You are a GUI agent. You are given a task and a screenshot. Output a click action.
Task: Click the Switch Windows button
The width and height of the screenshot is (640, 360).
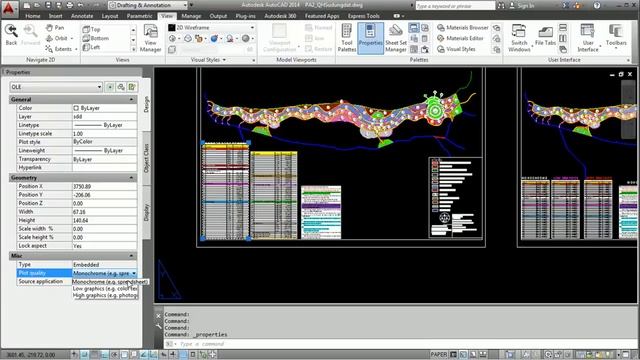coord(519,38)
